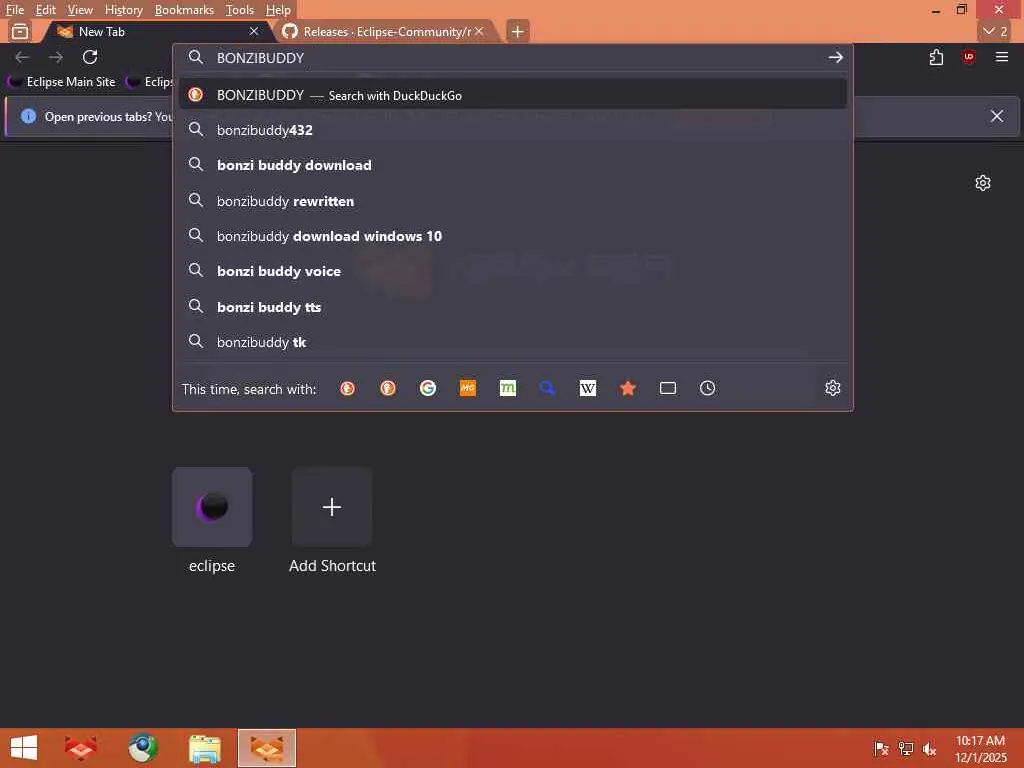Customize new tab page gear icon
This screenshot has height=768, width=1024.
coord(983,183)
